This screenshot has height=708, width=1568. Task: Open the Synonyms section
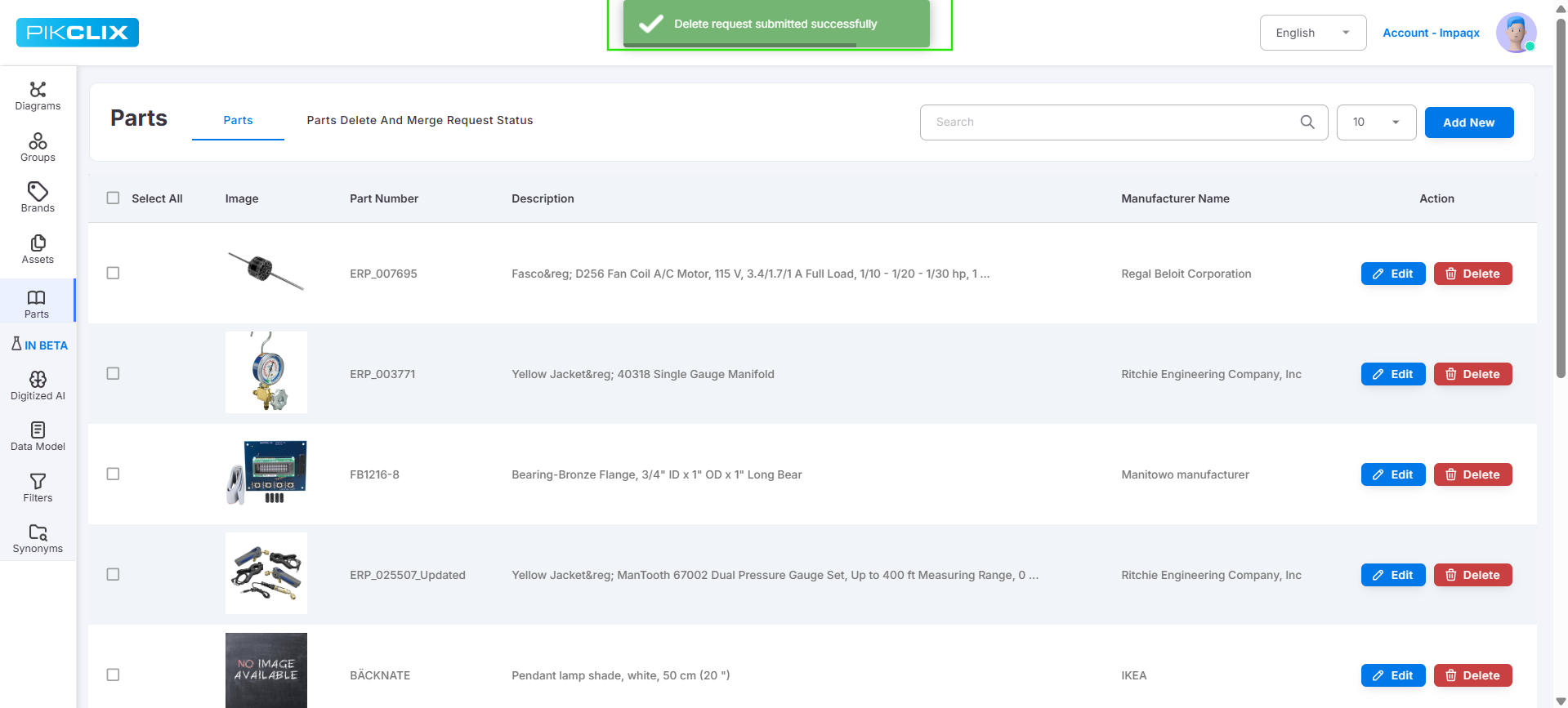(x=38, y=539)
